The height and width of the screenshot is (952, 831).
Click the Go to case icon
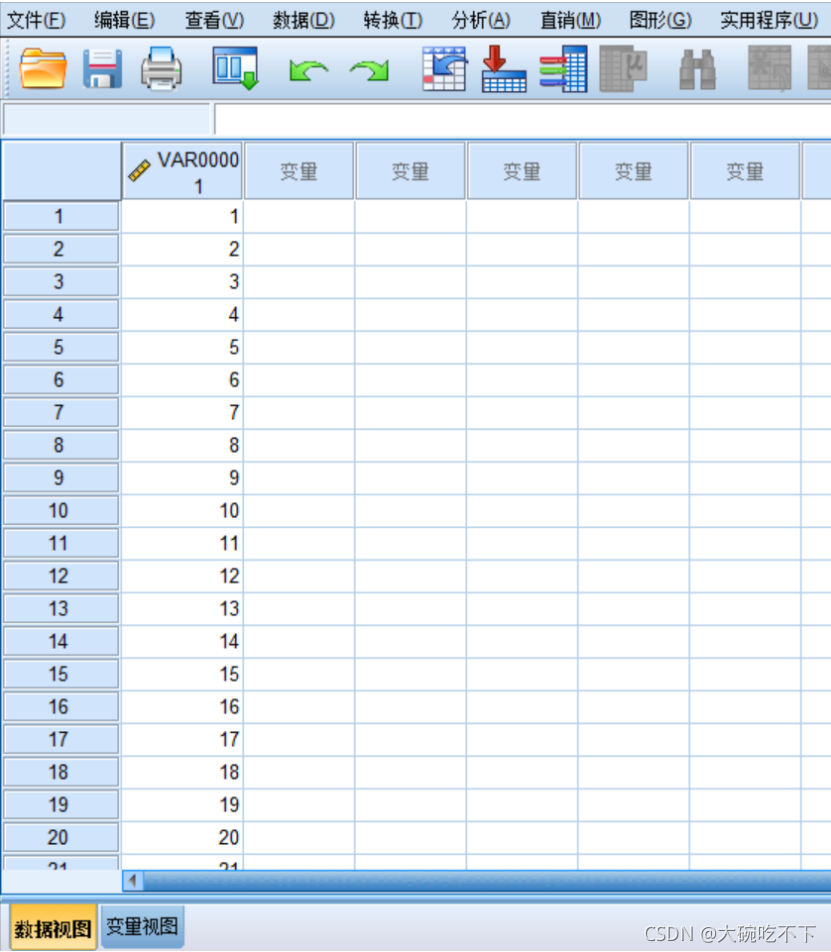click(444, 69)
